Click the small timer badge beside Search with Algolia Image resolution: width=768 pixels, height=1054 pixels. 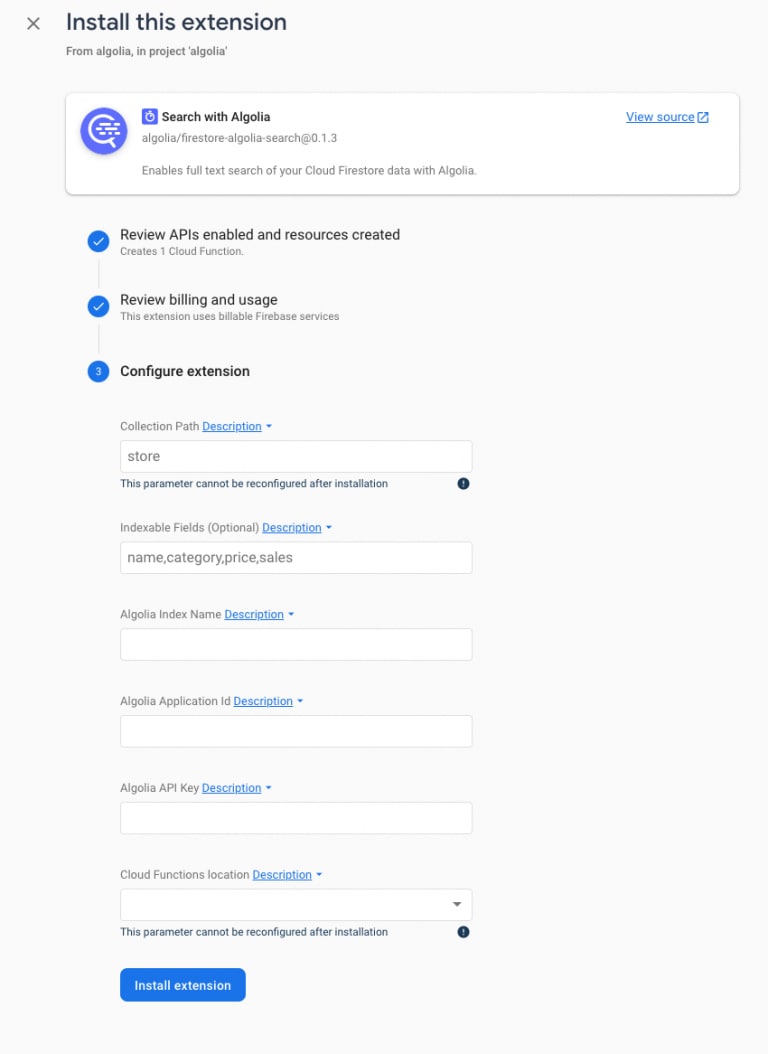[x=149, y=116]
